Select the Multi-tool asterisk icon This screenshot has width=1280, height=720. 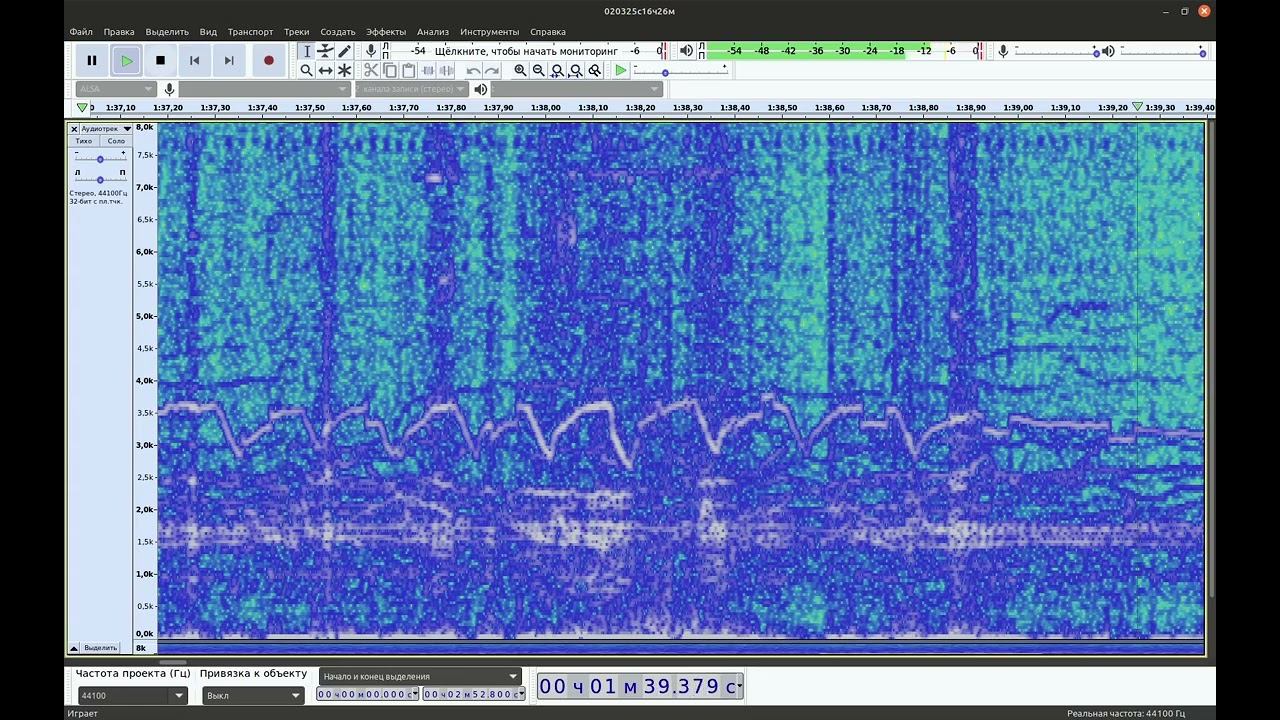click(x=345, y=70)
